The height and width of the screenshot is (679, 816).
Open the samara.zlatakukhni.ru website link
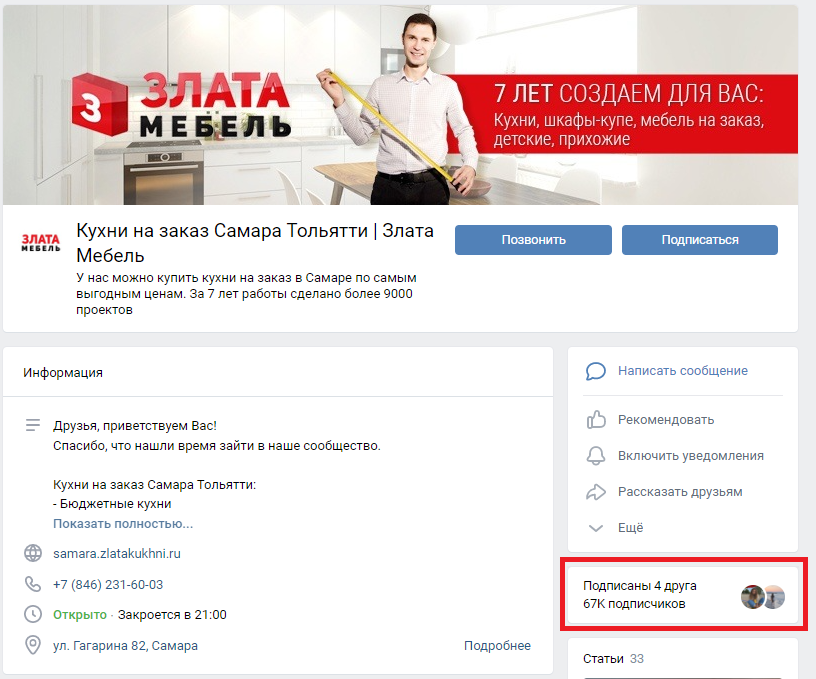coord(117,553)
